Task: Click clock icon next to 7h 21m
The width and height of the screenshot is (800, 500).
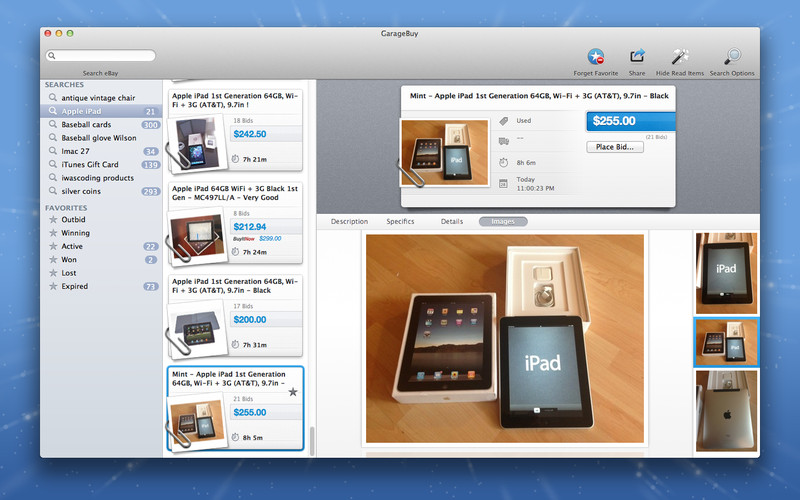Action: point(235,159)
